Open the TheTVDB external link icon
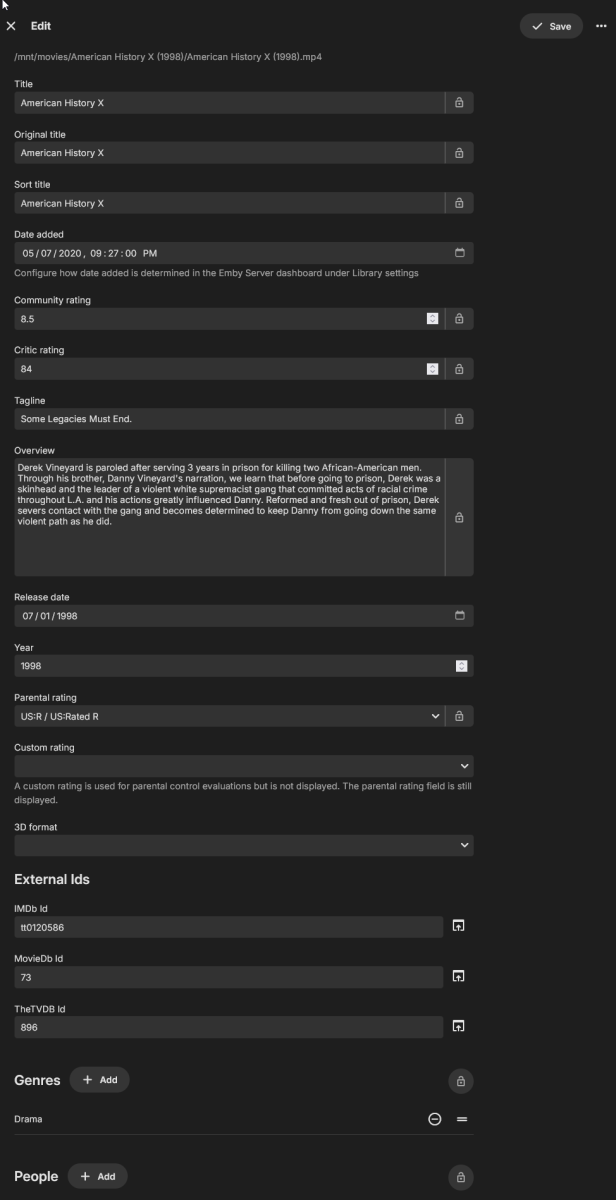Image resolution: width=616 pixels, height=1200 pixels. click(x=460, y=1027)
